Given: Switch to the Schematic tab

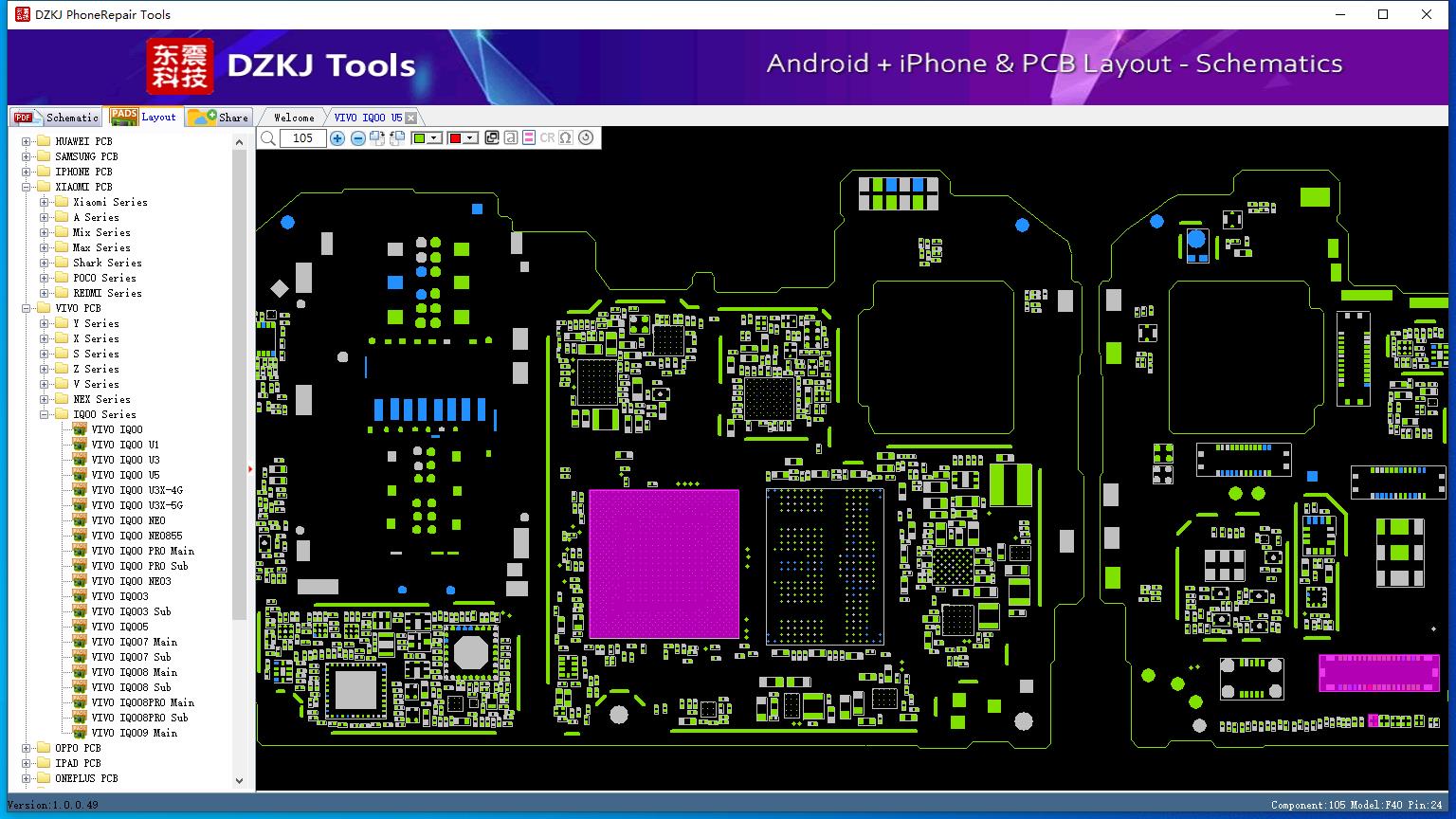Looking at the screenshot, I should tap(56, 117).
